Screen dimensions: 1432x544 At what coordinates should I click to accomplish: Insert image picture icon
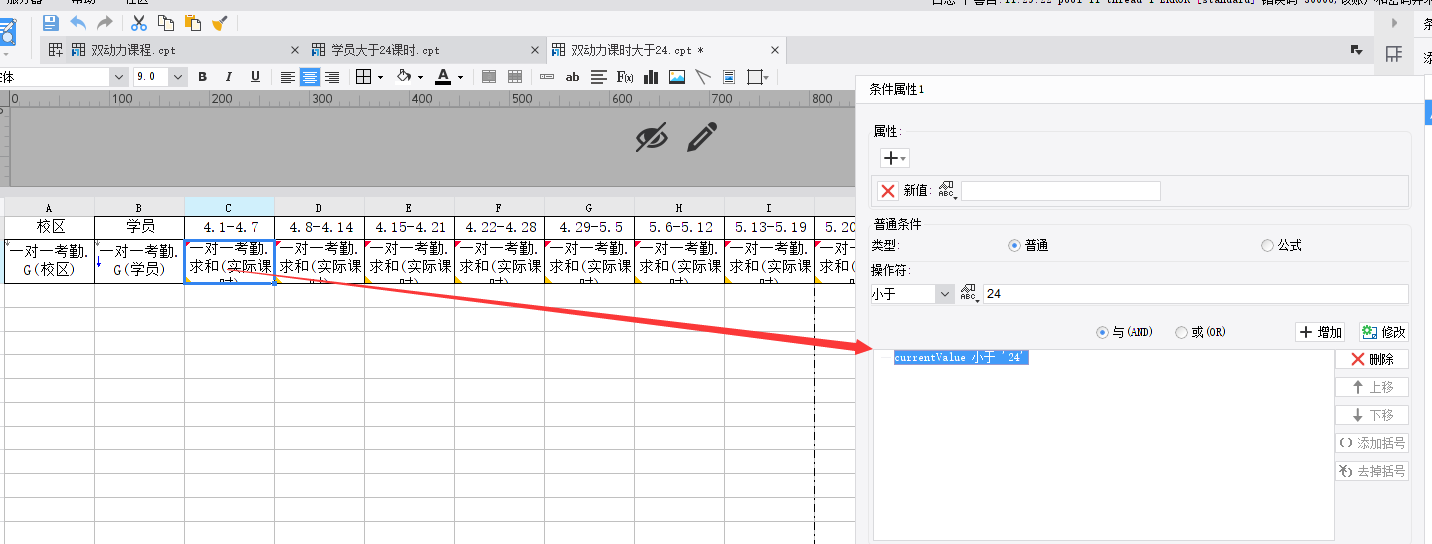(677, 77)
